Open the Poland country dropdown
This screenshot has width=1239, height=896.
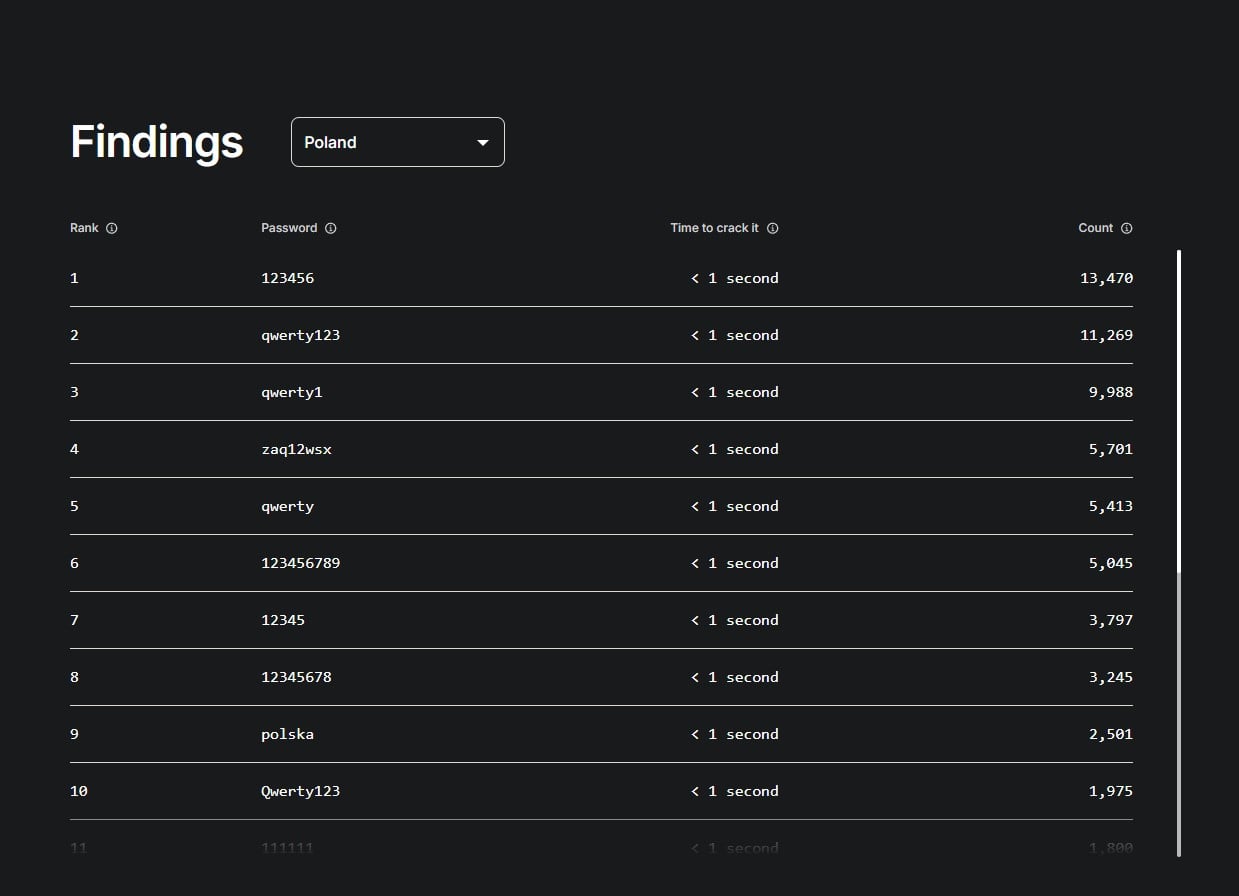pos(397,142)
